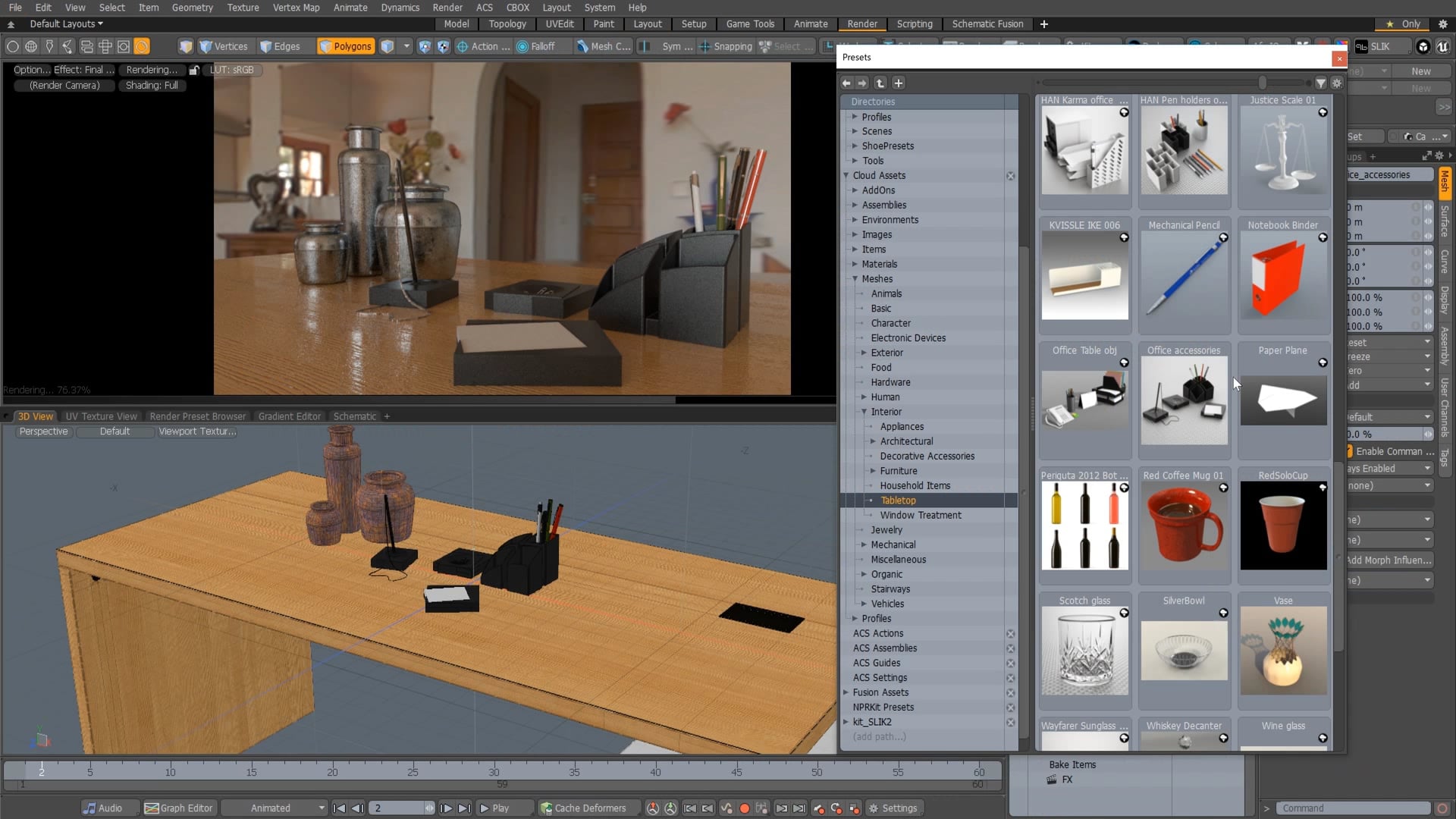Select the Red Coffee Mug 01 preset thumbnail
The image size is (1456, 819).
(x=1184, y=526)
